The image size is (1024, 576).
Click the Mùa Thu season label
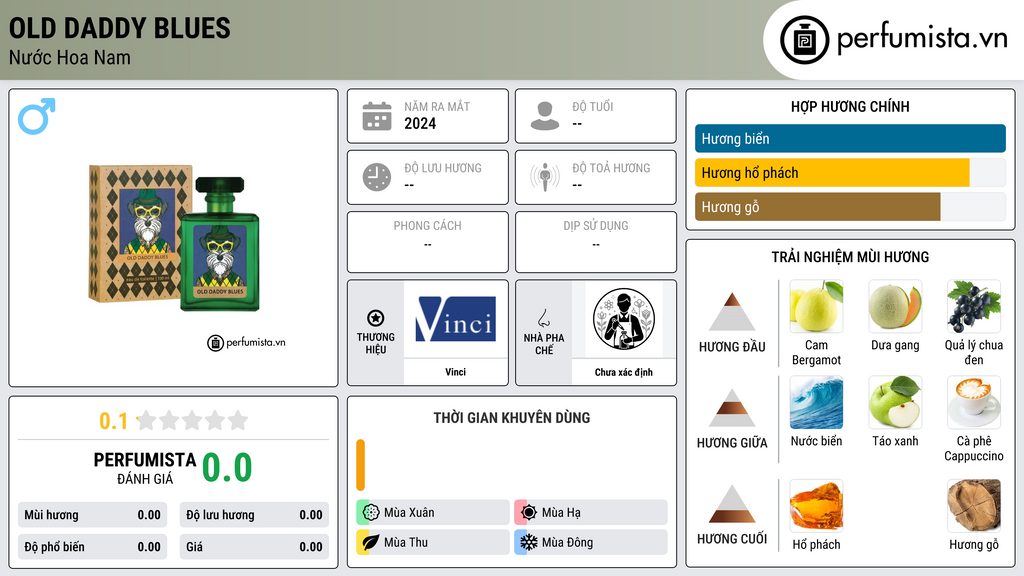coord(406,542)
